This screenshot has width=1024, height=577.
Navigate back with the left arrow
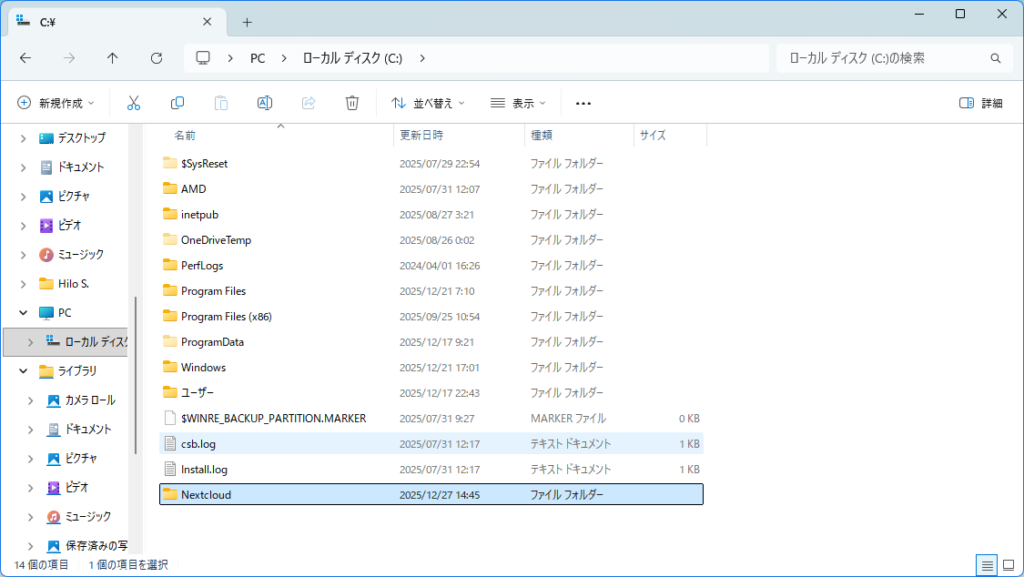point(25,58)
